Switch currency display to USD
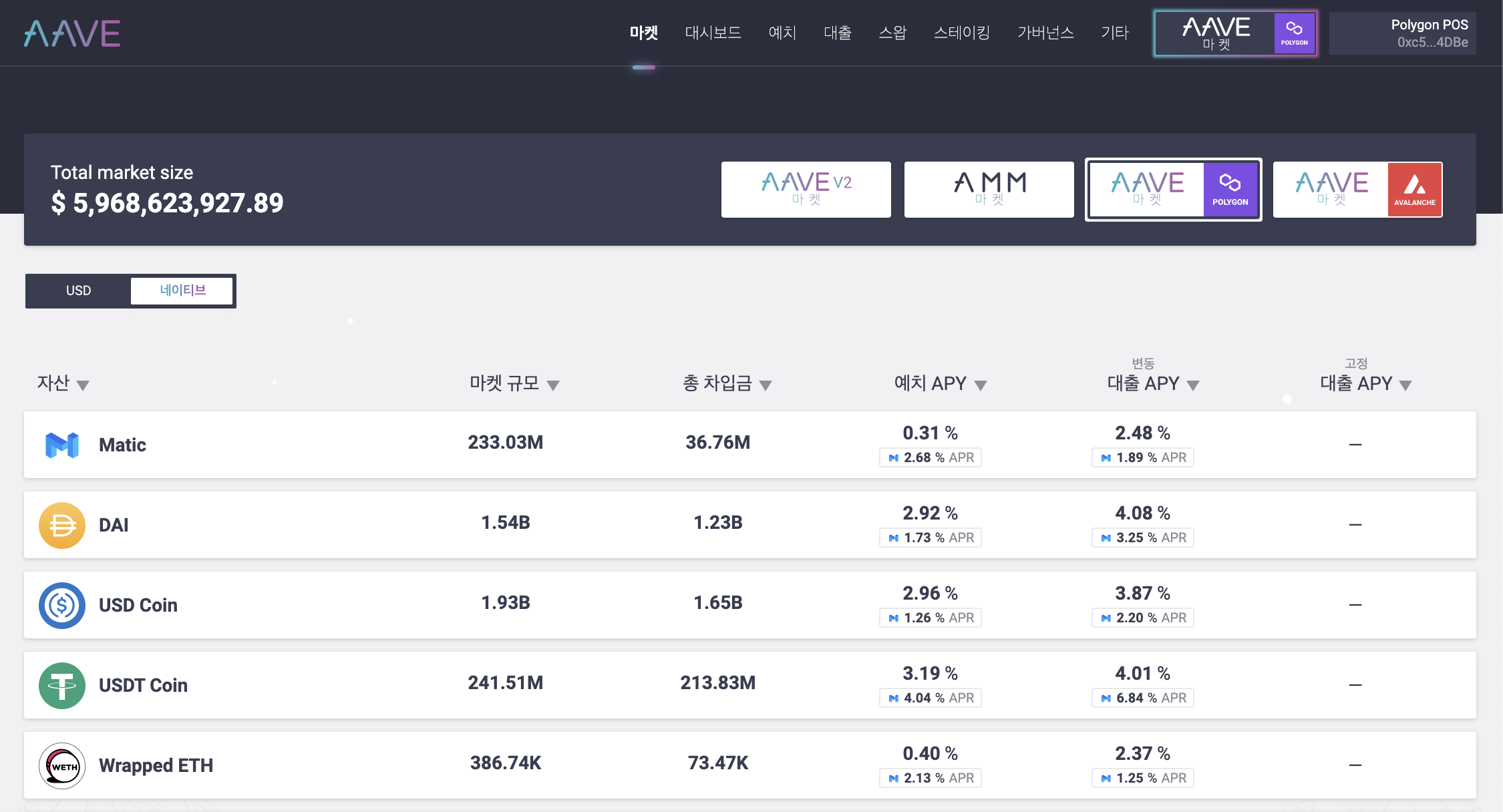This screenshot has width=1503, height=812. [x=78, y=290]
